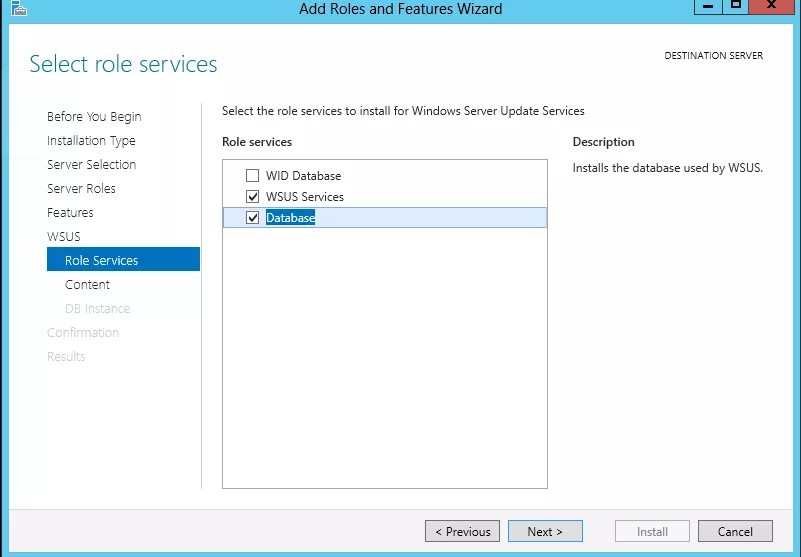Uncheck the WSUS Services checkbox

252,197
